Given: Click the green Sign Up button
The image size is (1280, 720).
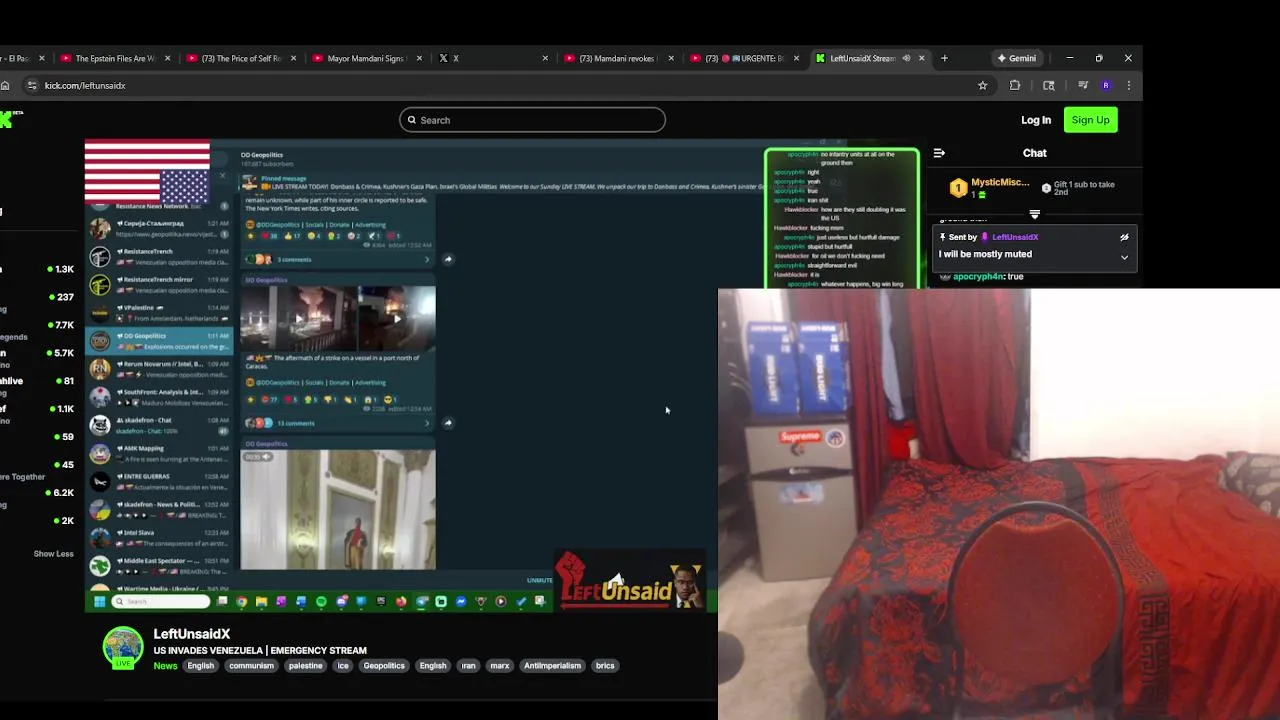Looking at the screenshot, I should 1090,120.
